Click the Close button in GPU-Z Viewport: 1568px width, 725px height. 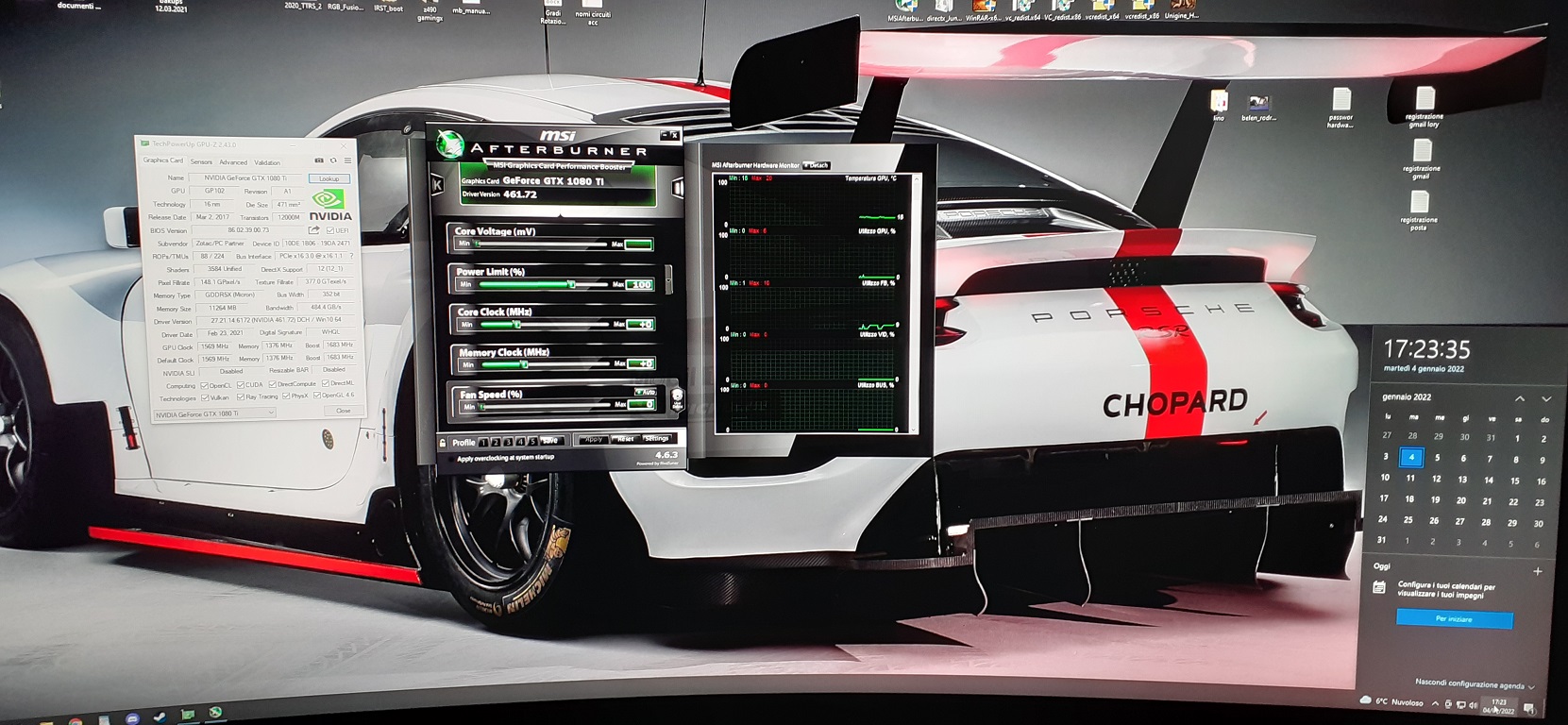point(344,411)
